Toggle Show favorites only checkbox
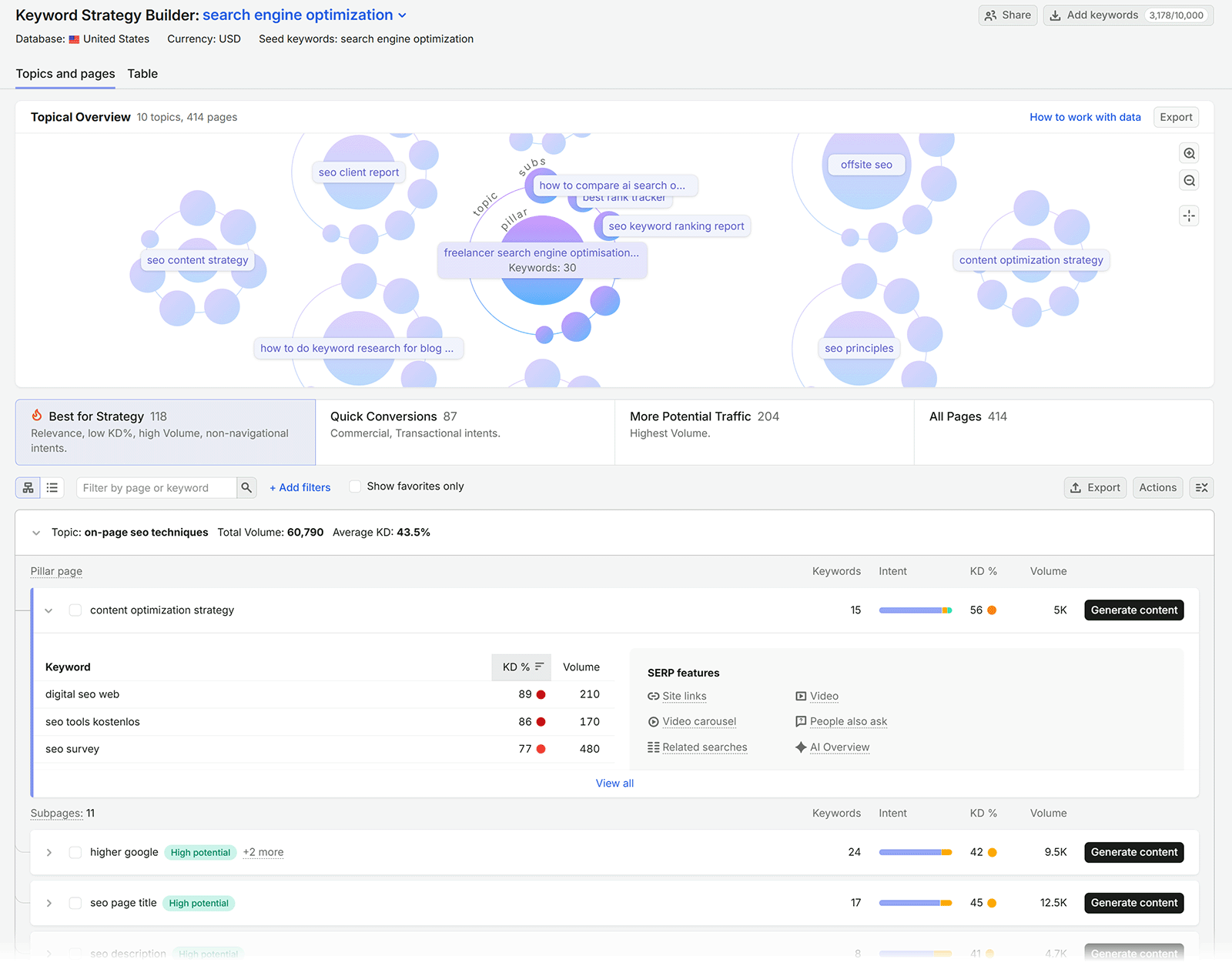Image resolution: width=1232 pixels, height=966 pixels. [x=355, y=486]
